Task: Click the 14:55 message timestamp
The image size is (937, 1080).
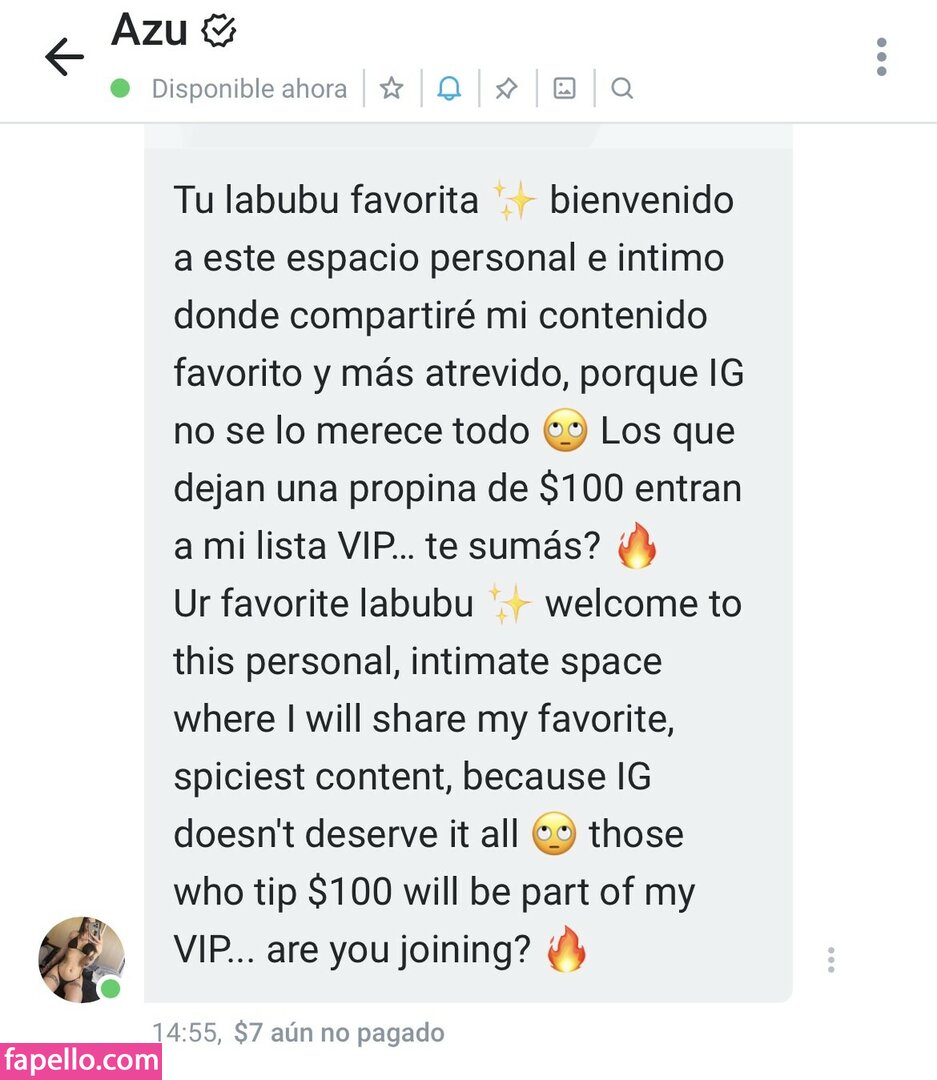Action: 186,1032
